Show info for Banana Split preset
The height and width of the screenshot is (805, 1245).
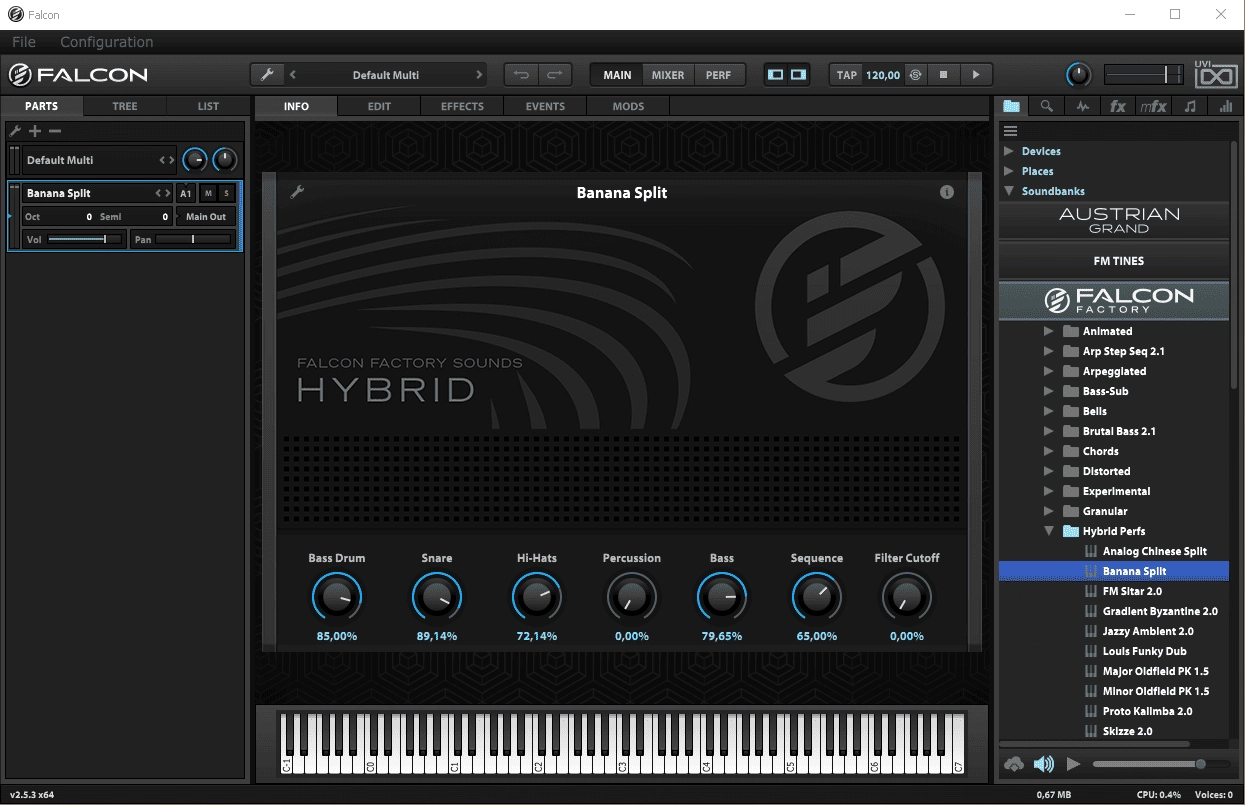pos(947,192)
